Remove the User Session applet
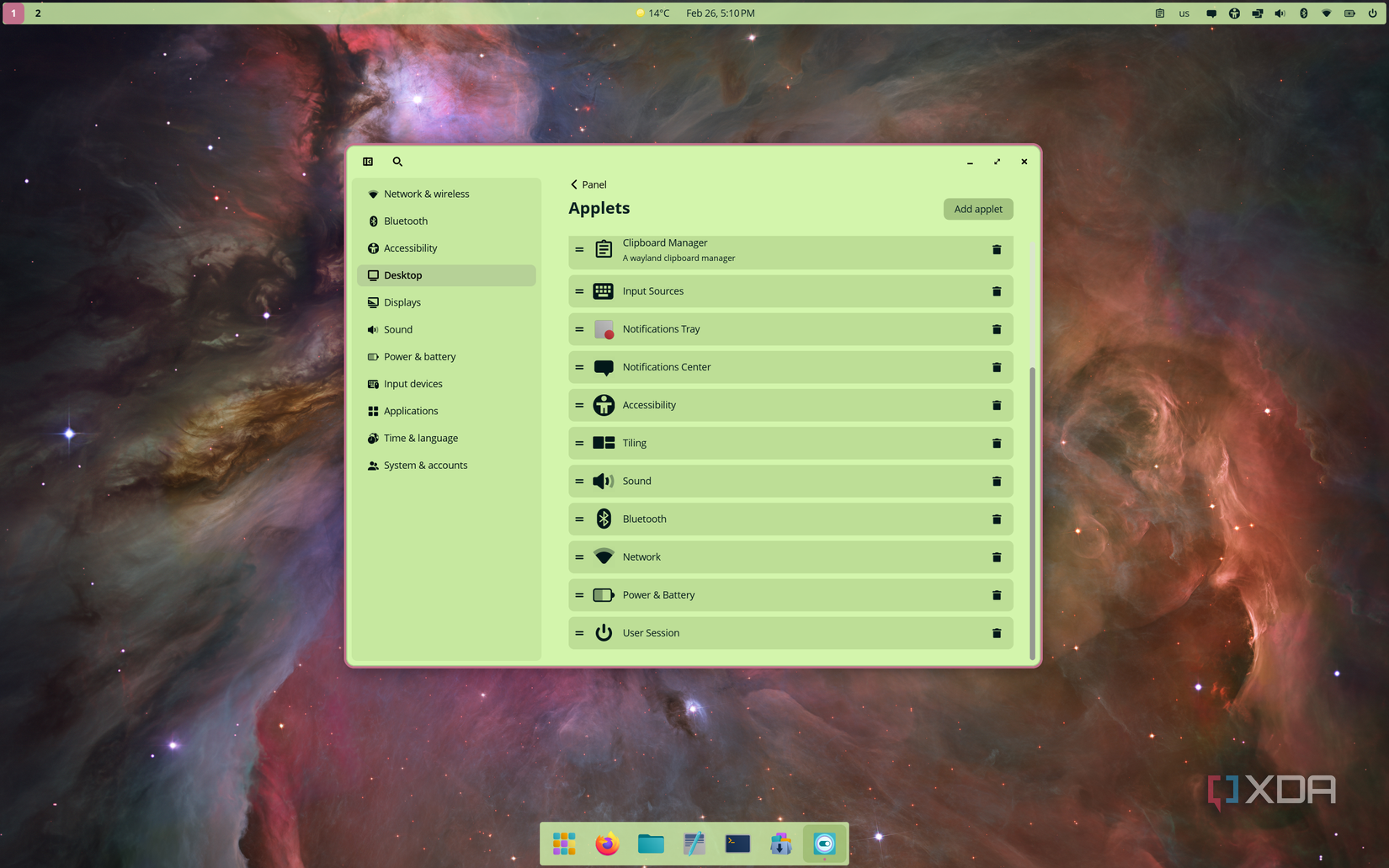 tap(996, 633)
